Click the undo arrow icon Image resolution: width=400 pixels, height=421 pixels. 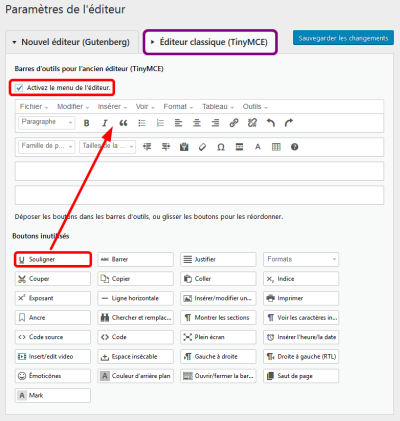[271, 123]
